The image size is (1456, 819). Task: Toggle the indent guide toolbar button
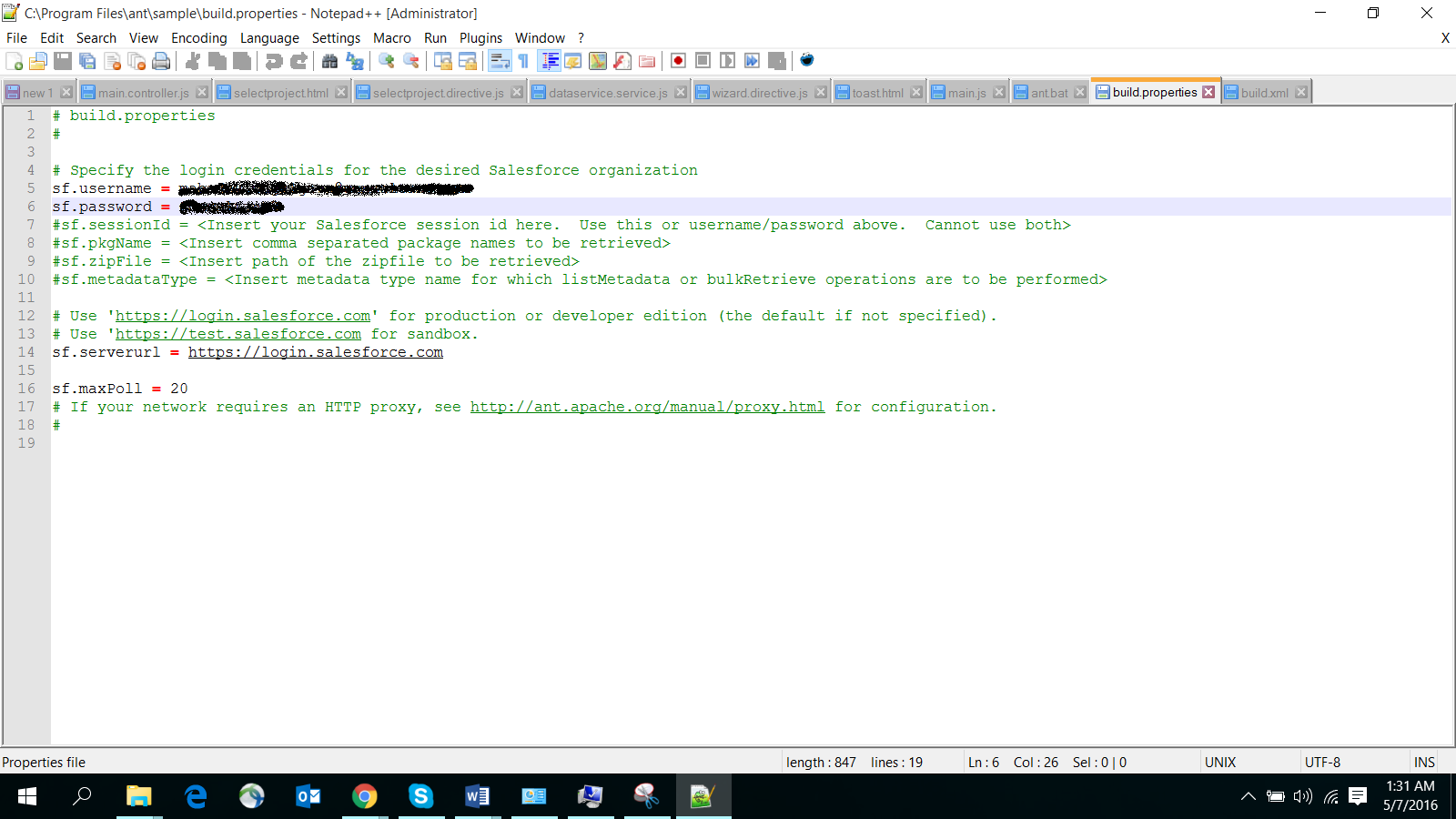tap(550, 61)
